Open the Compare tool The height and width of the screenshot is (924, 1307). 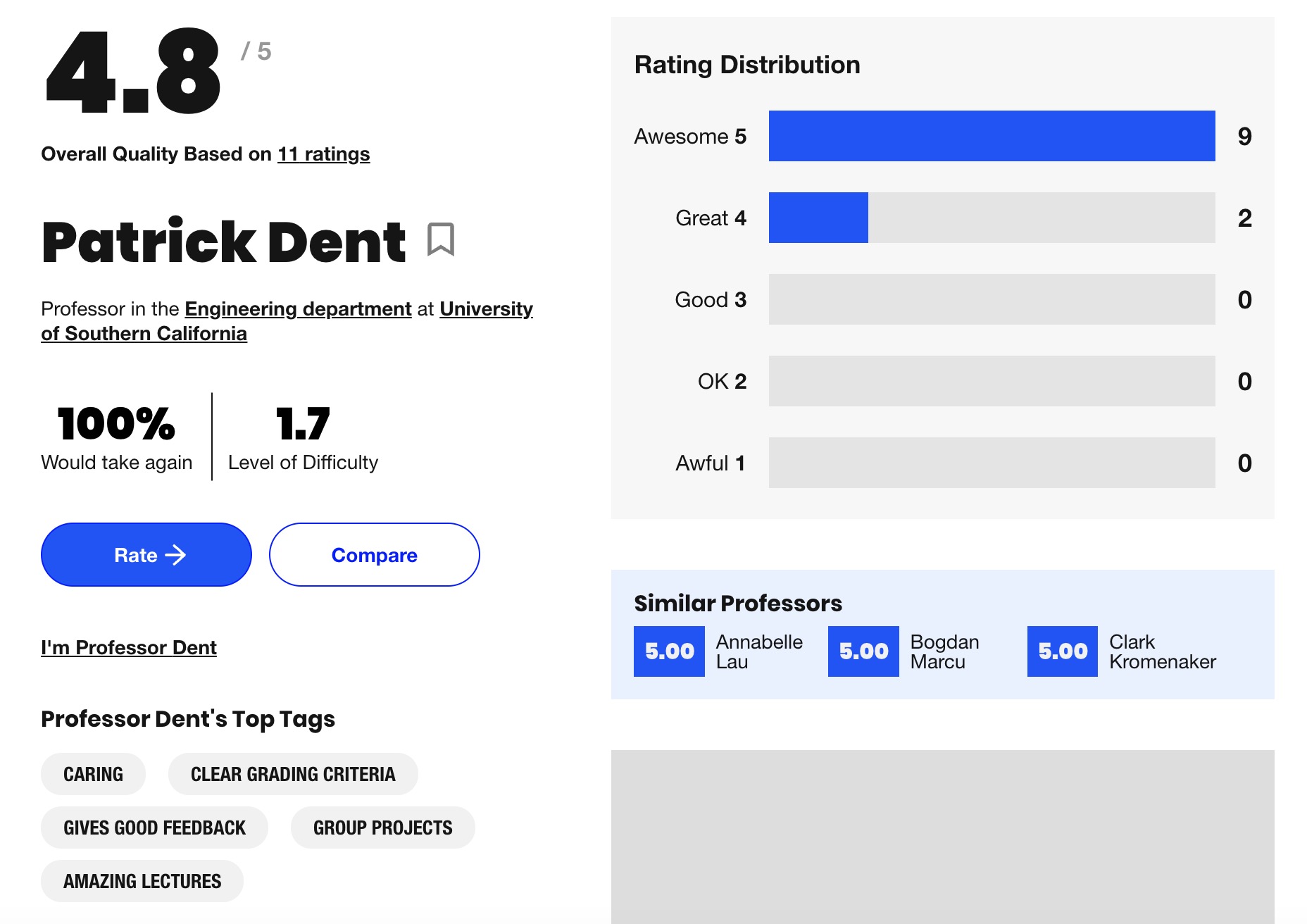click(x=373, y=555)
